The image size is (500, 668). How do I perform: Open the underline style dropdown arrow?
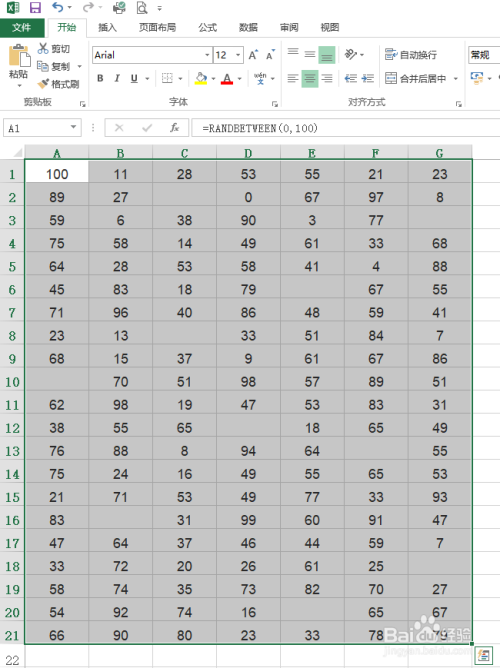coord(147,79)
